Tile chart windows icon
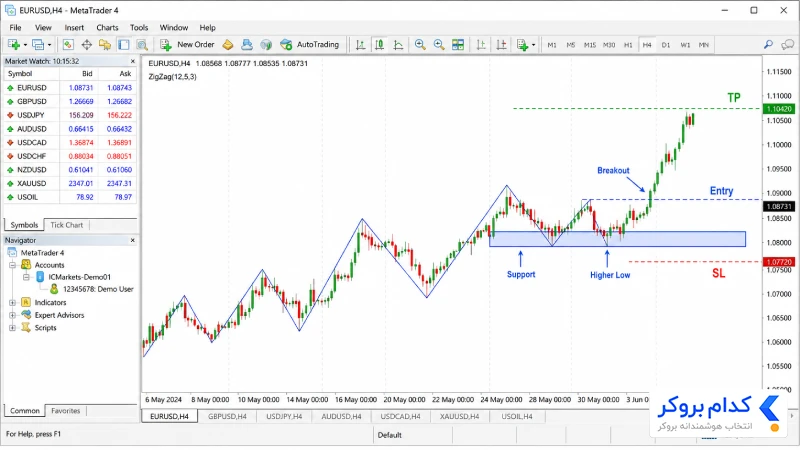 [458, 45]
